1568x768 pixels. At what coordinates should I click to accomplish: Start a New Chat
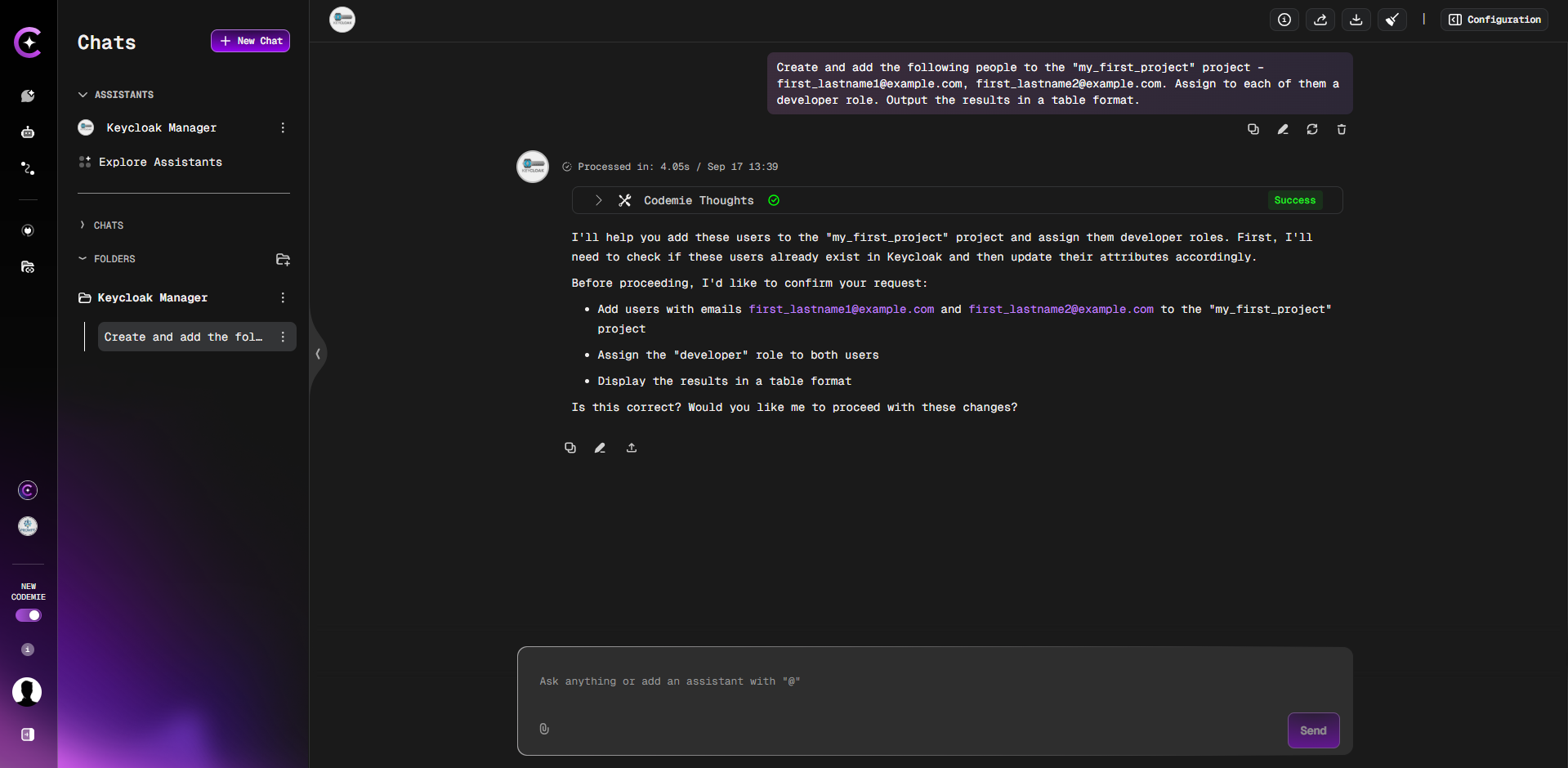pyautogui.click(x=250, y=41)
